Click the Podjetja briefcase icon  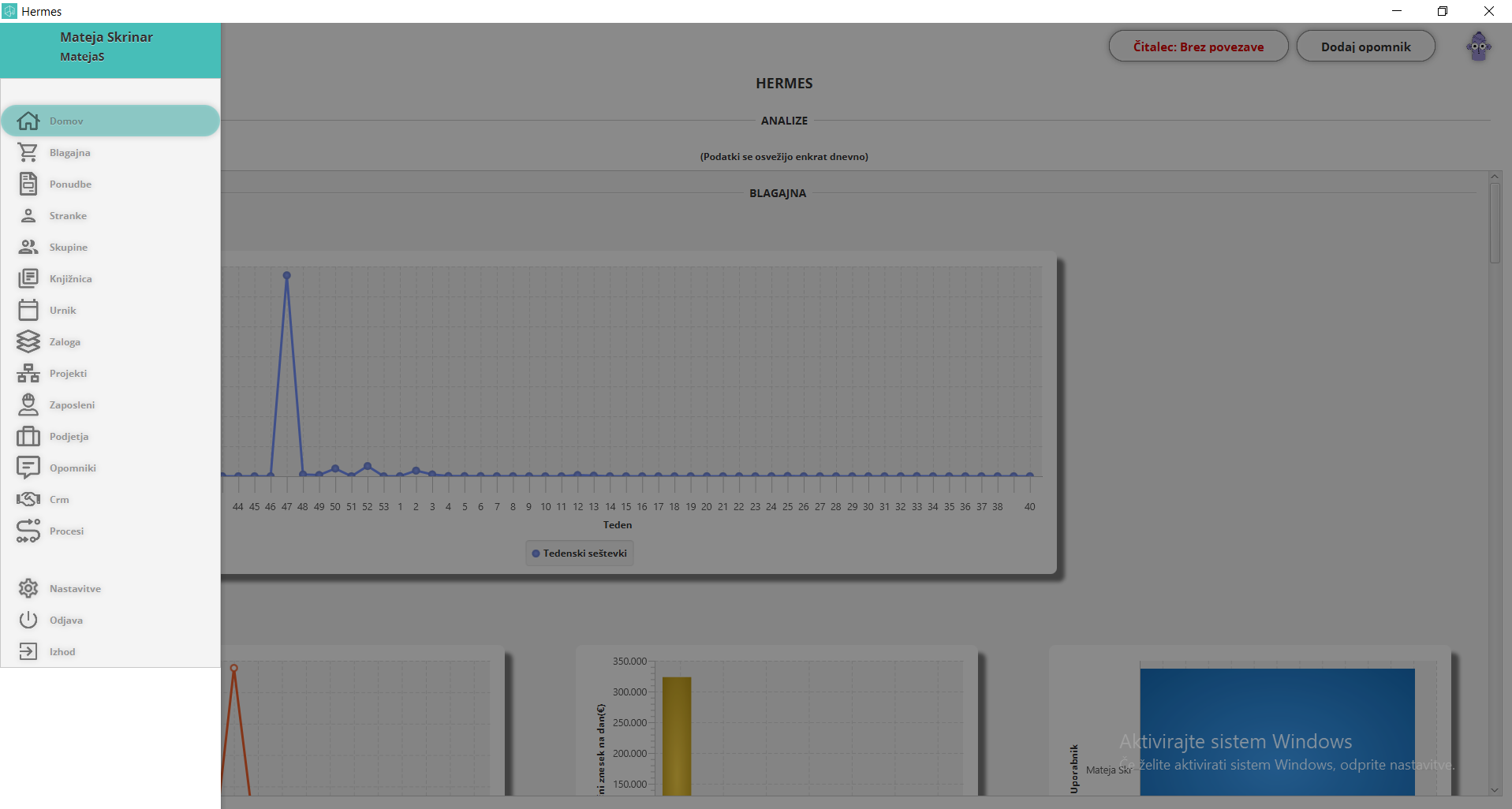(28, 436)
